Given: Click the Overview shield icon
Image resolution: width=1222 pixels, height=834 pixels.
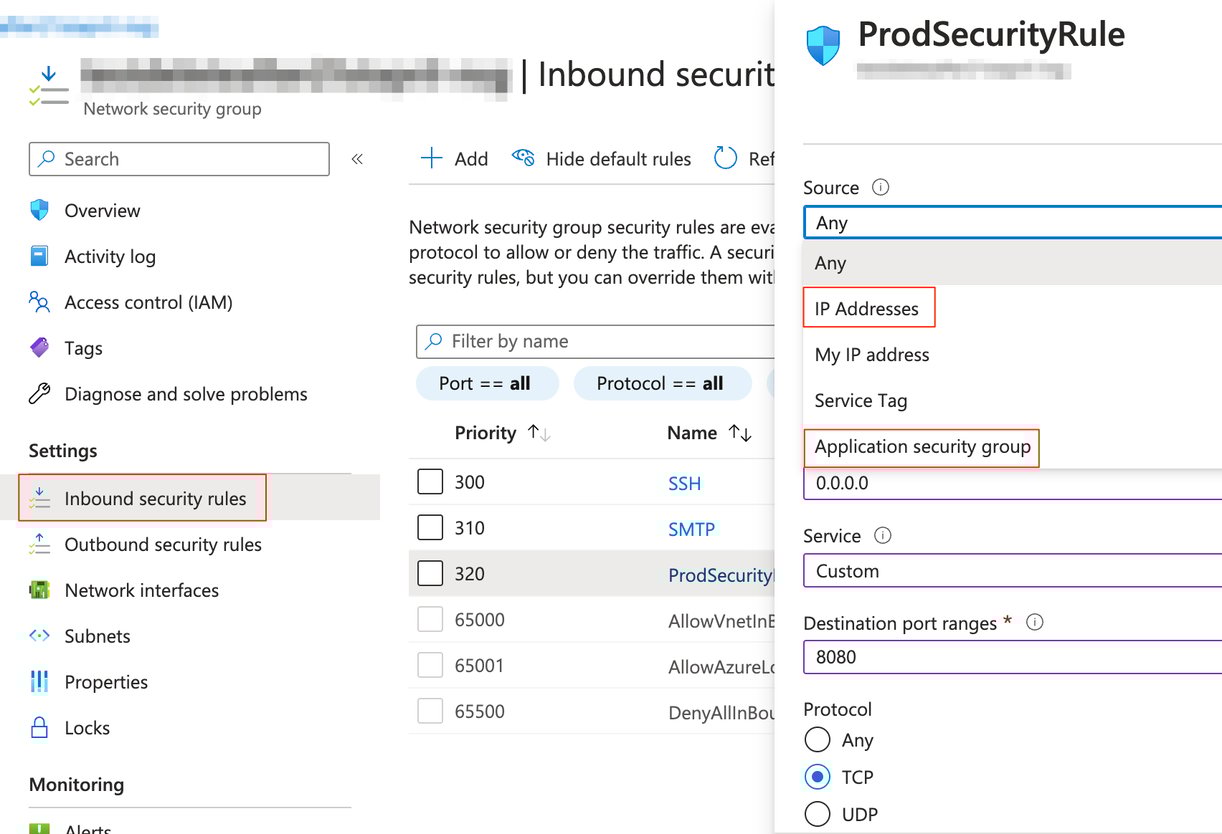Looking at the screenshot, I should point(39,210).
